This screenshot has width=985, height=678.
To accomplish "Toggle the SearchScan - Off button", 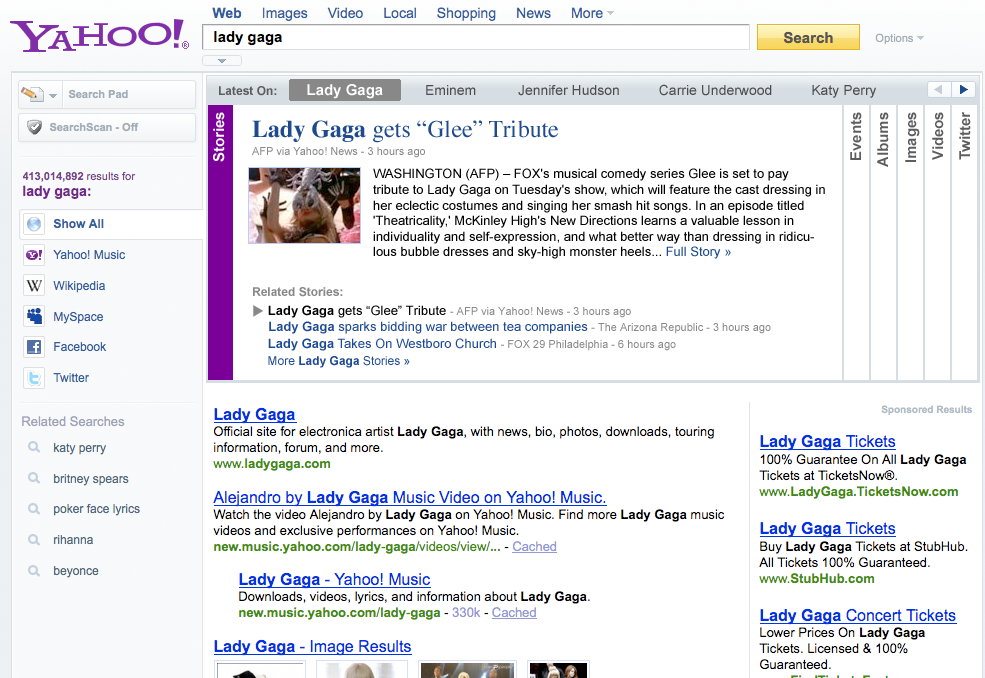I will click(107, 127).
